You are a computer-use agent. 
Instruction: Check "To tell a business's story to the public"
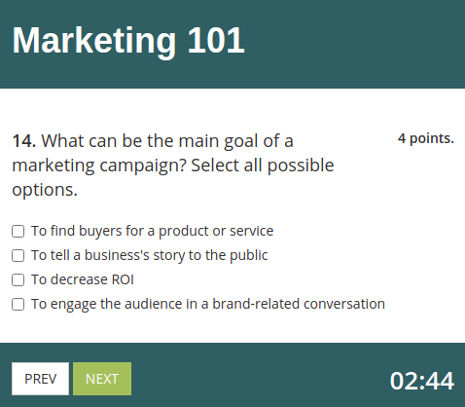click(x=18, y=256)
